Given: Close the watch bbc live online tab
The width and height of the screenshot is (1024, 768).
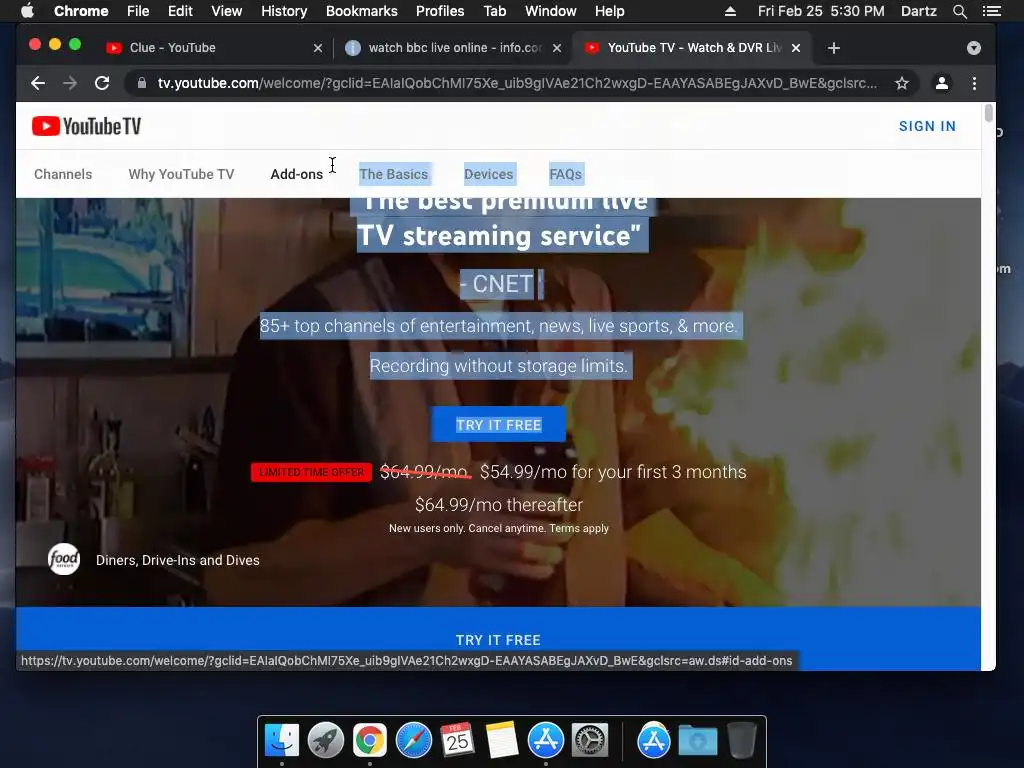Looking at the screenshot, I should [556, 48].
